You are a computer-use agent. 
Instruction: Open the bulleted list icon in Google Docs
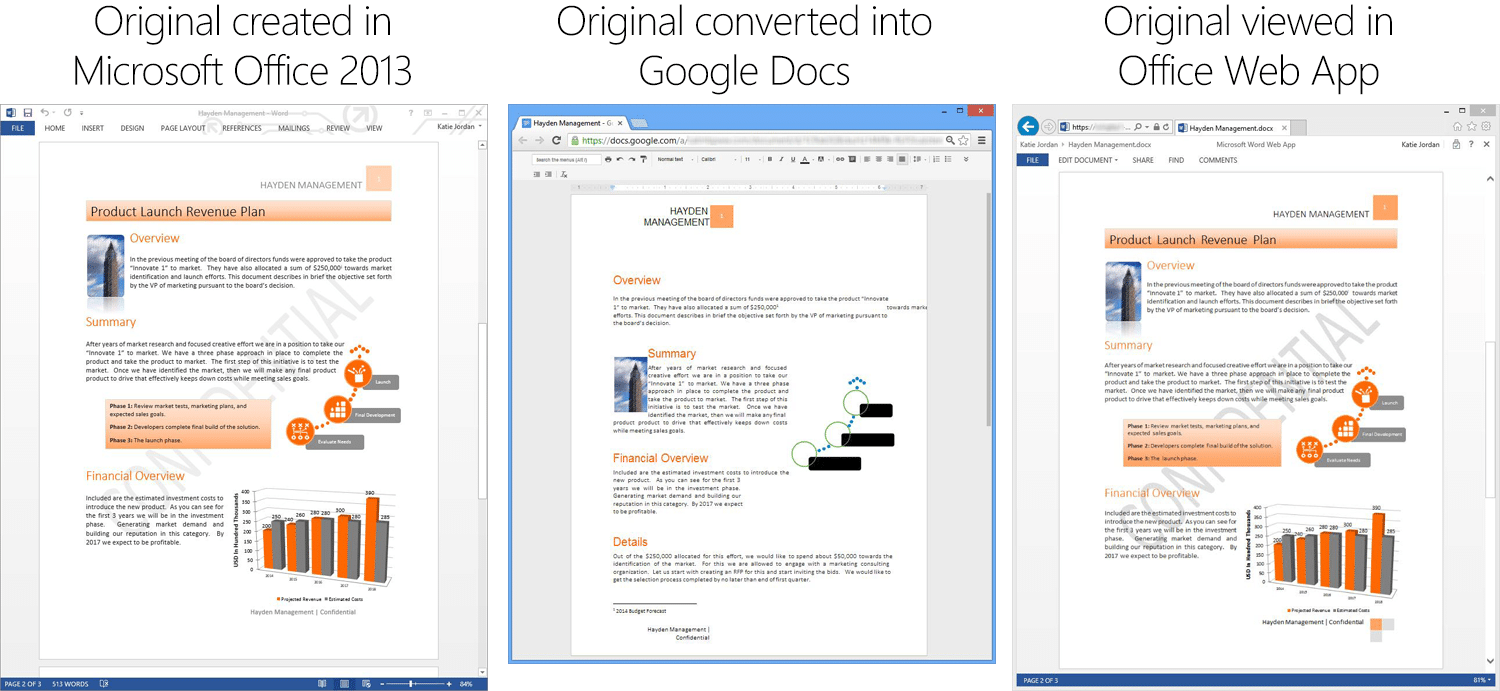click(949, 160)
